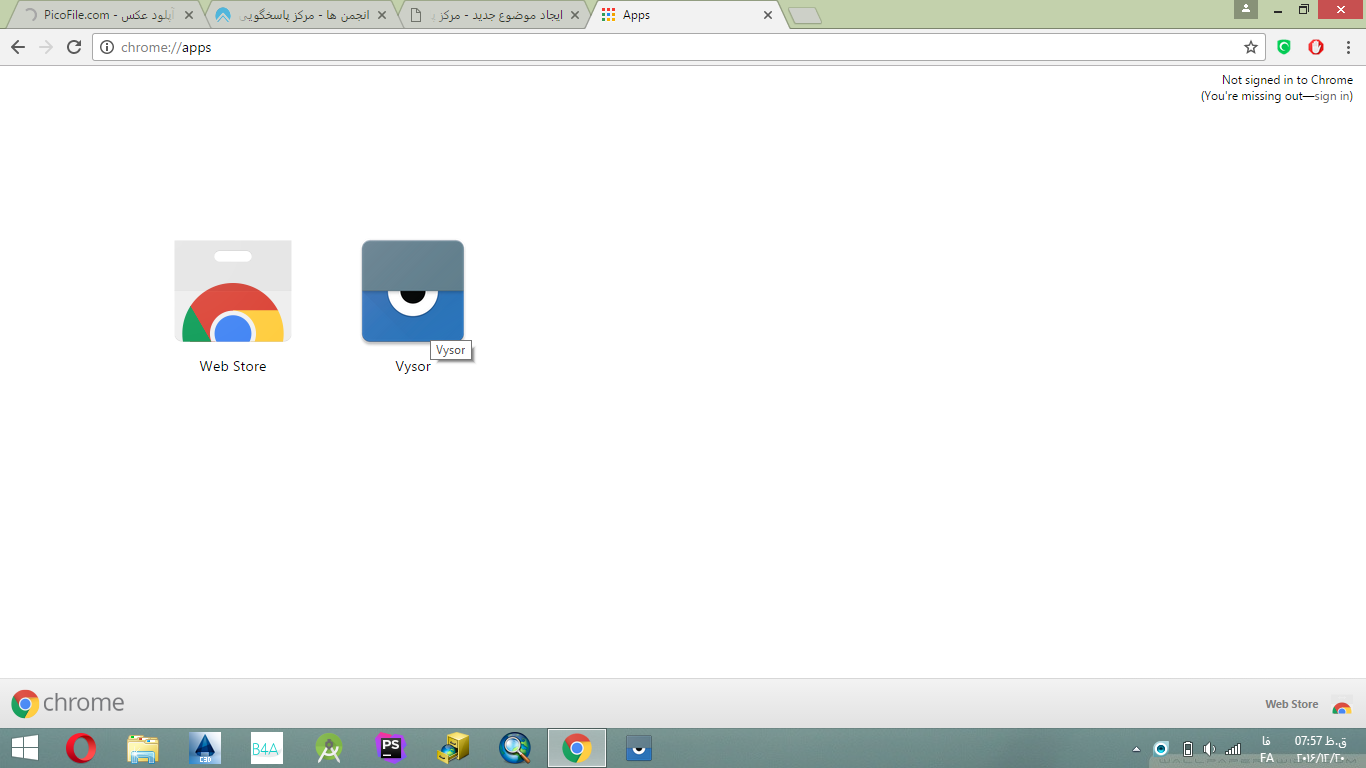
Task: Click Web Store link in footer
Action: coord(1291,704)
